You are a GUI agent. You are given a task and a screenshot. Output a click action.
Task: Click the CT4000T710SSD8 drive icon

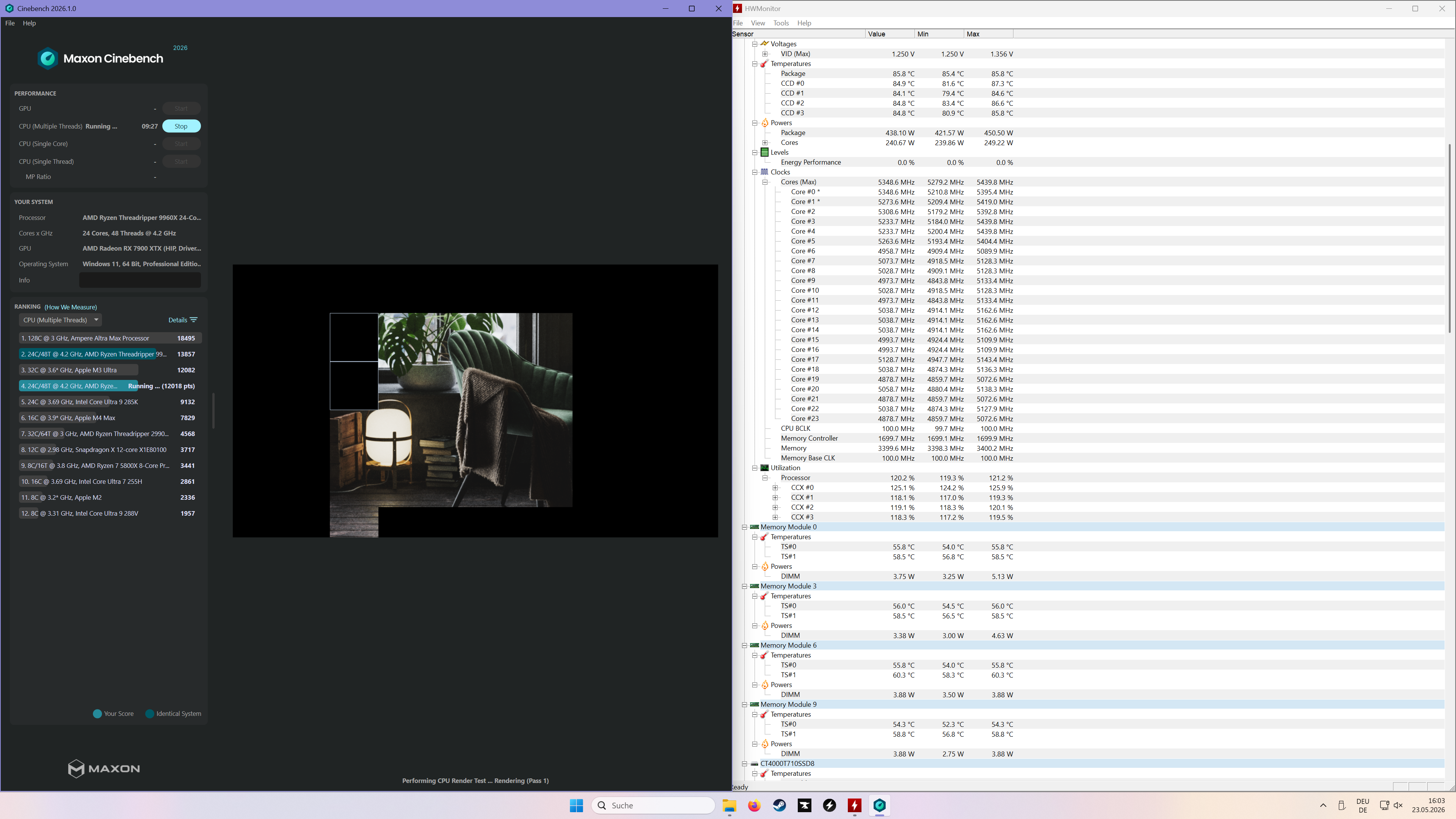coord(754,764)
